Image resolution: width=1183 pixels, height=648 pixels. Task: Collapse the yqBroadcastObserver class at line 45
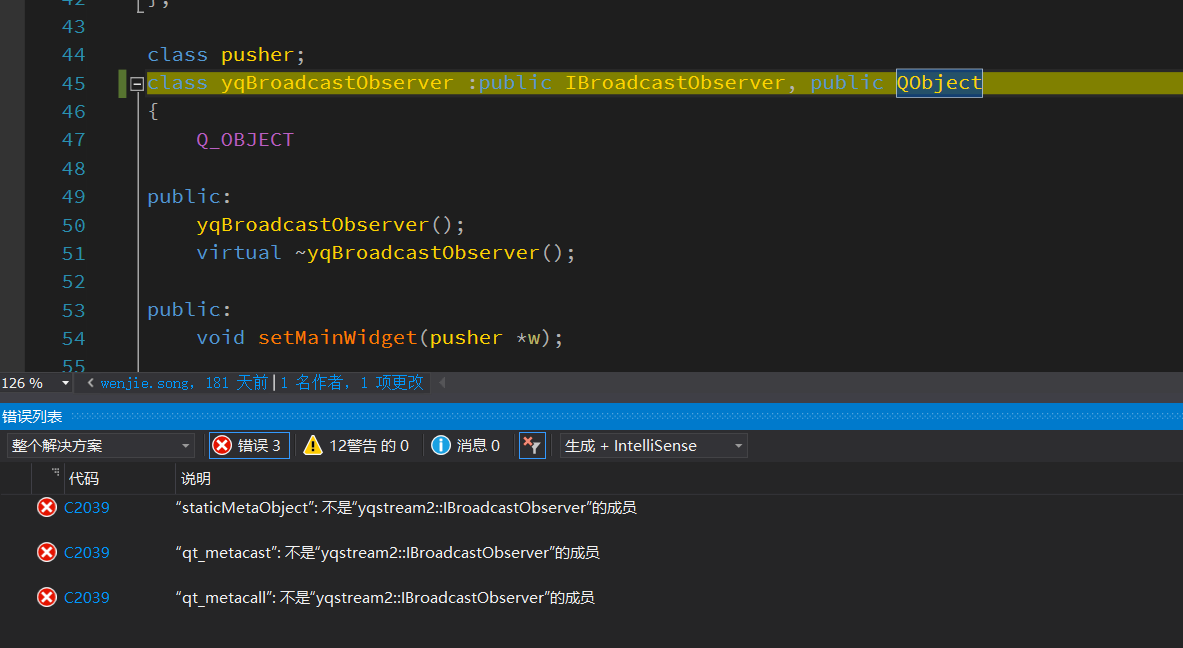click(136, 83)
